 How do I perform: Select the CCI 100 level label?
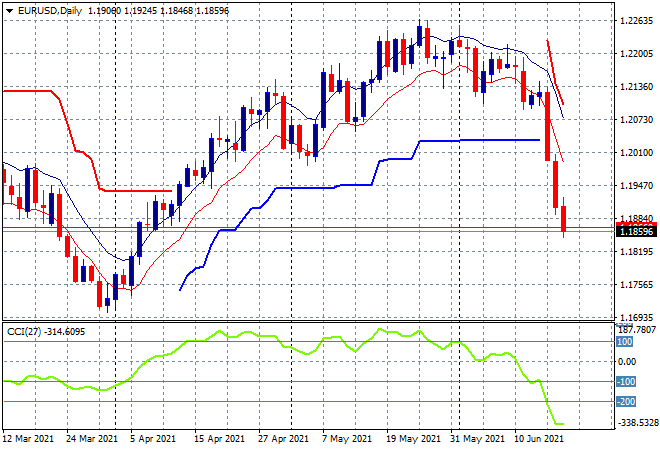pos(625,342)
